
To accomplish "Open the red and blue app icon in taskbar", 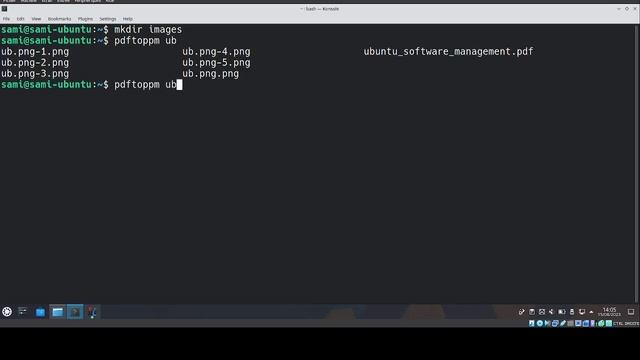I will coord(92,312).
